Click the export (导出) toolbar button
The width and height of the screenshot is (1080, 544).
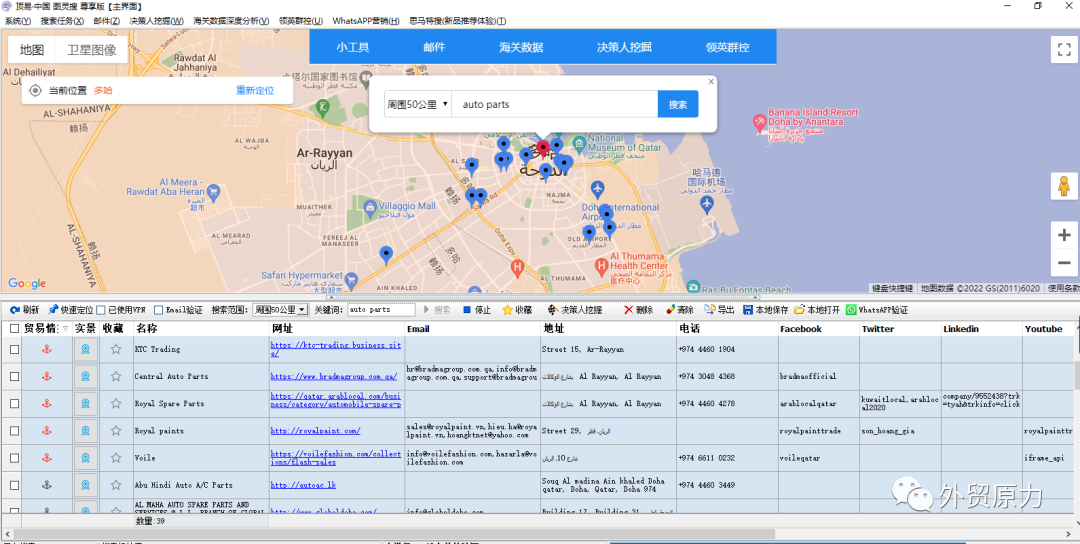[719, 310]
